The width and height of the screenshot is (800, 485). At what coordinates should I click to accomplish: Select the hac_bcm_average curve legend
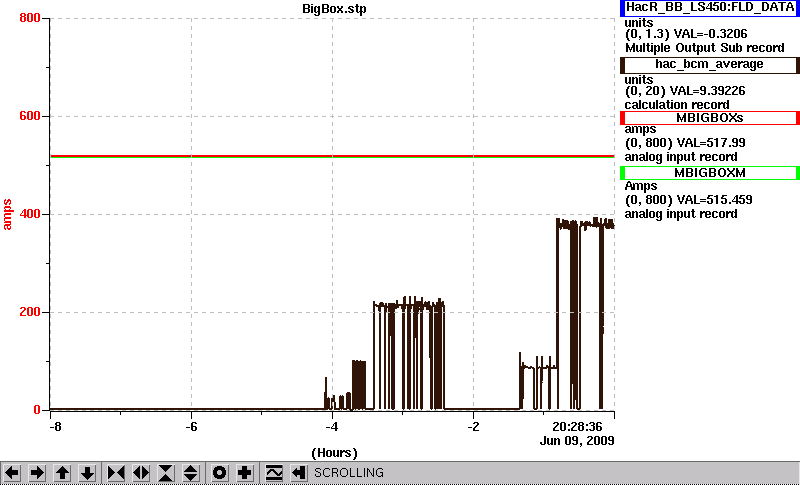tap(710, 65)
